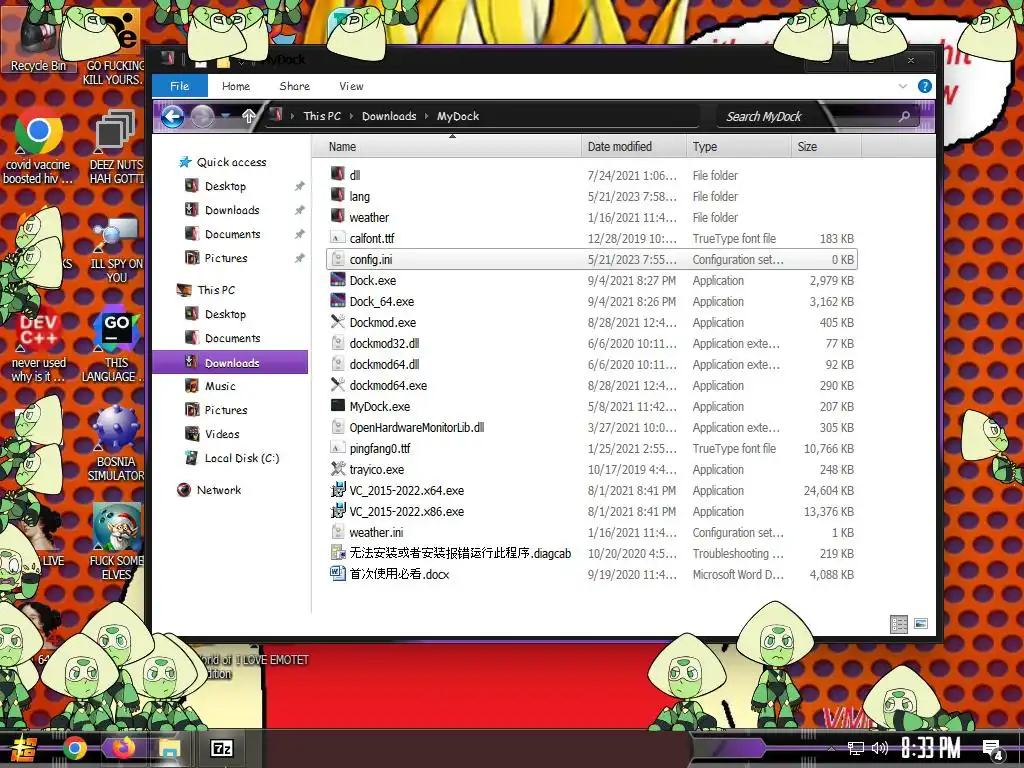
Task: Open Firefox from the taskbar
Action: [123, 748]
